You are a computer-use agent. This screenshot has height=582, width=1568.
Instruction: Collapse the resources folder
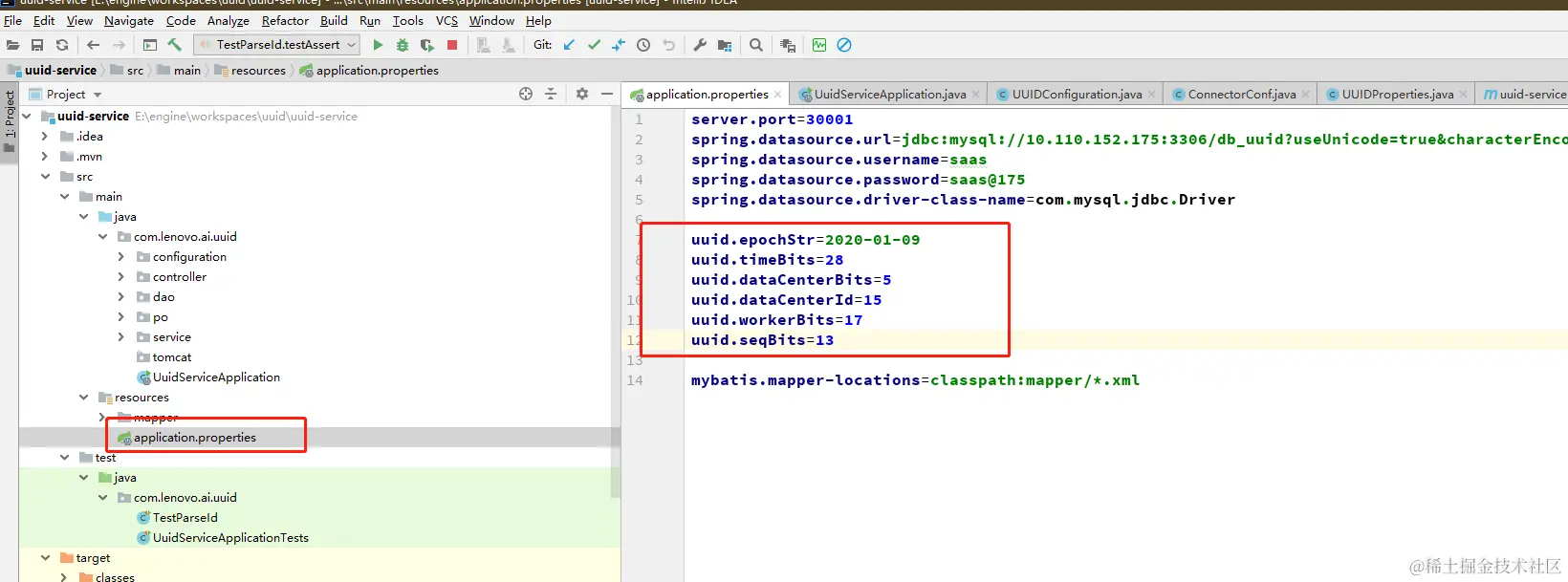(83, 398)
